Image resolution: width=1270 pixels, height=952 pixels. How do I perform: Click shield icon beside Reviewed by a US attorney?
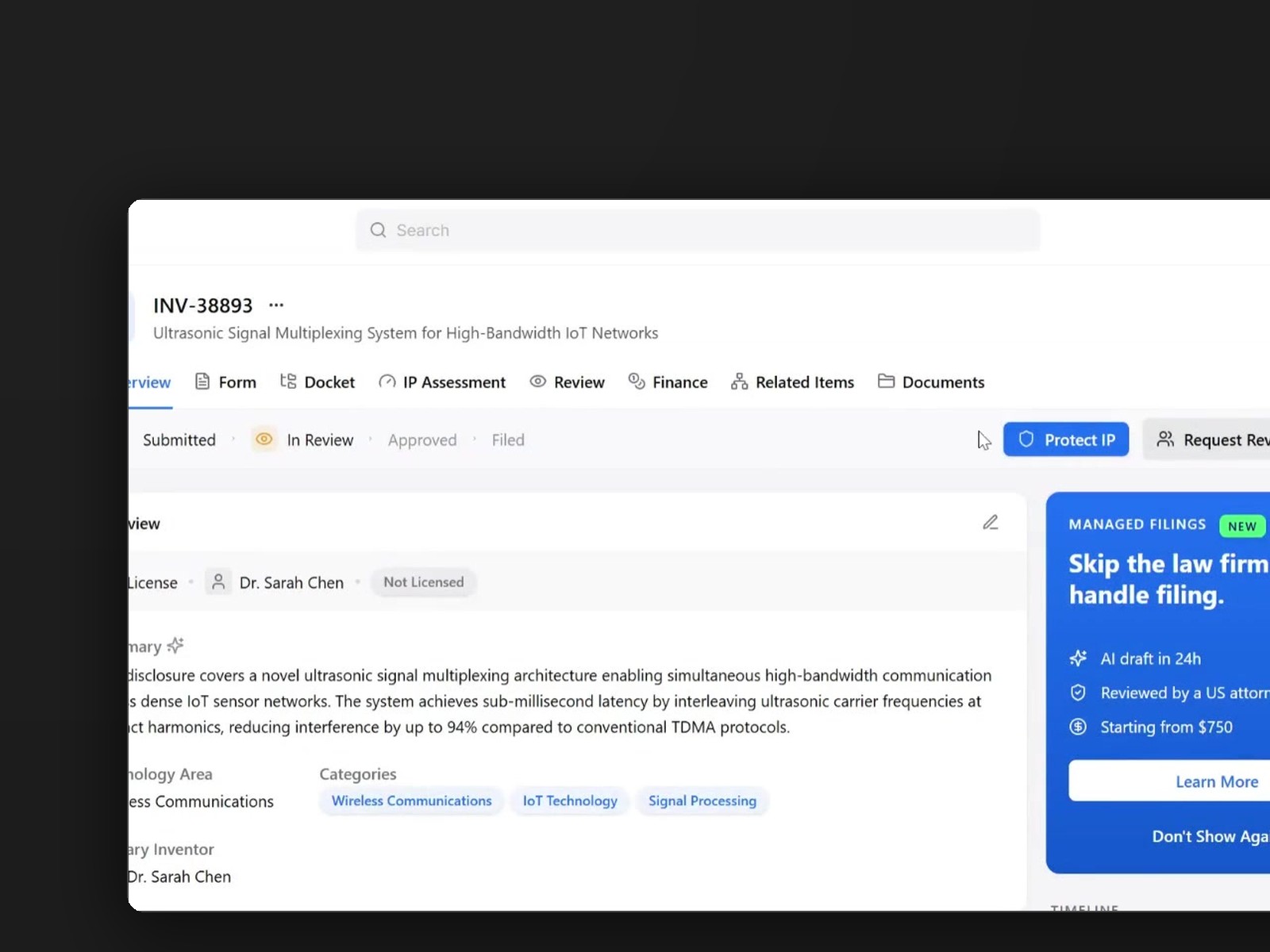pyautogui.click(x=1078, y=693)
